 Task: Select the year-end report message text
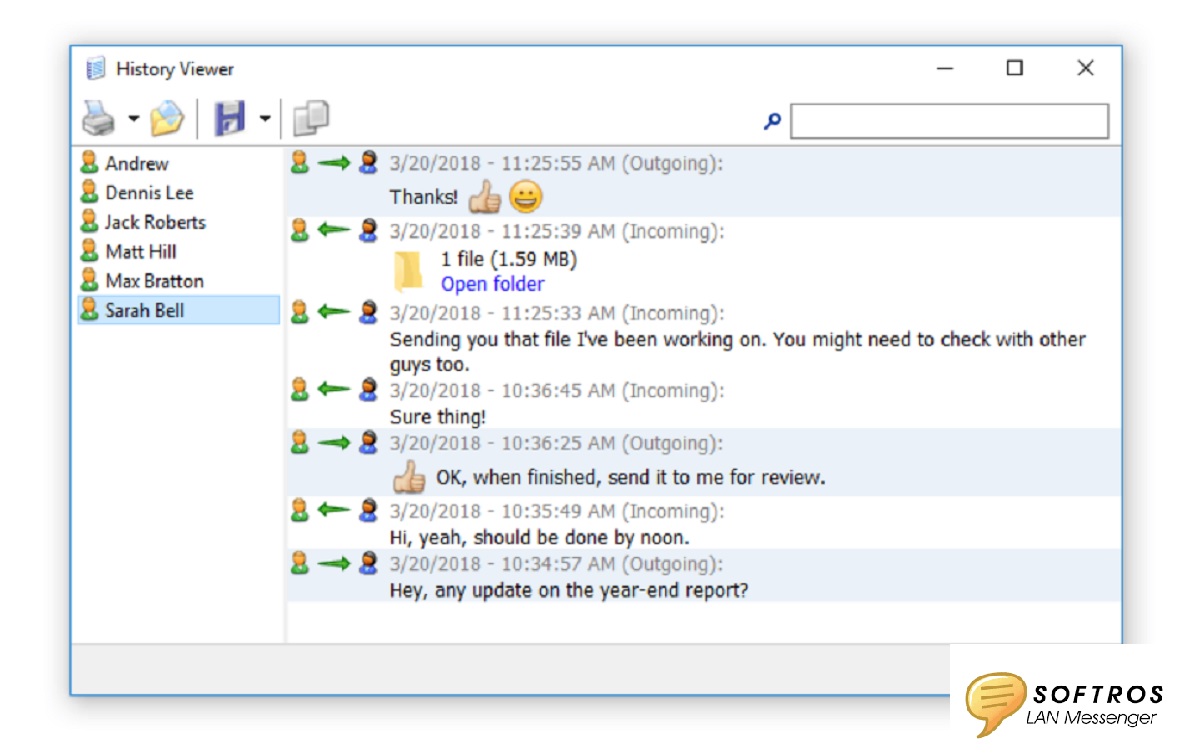[568, 590]
